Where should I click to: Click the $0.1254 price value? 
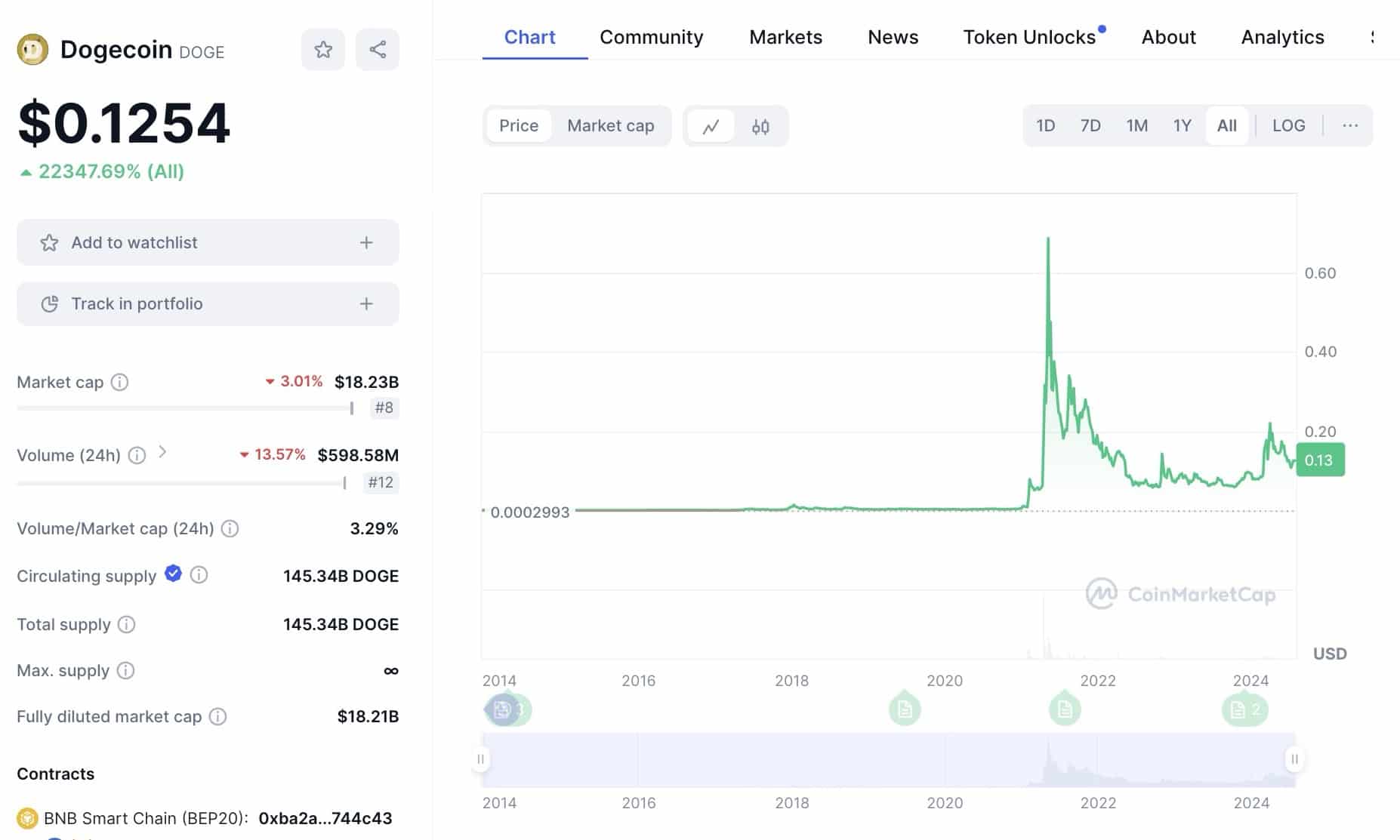[x=124, y=122]
